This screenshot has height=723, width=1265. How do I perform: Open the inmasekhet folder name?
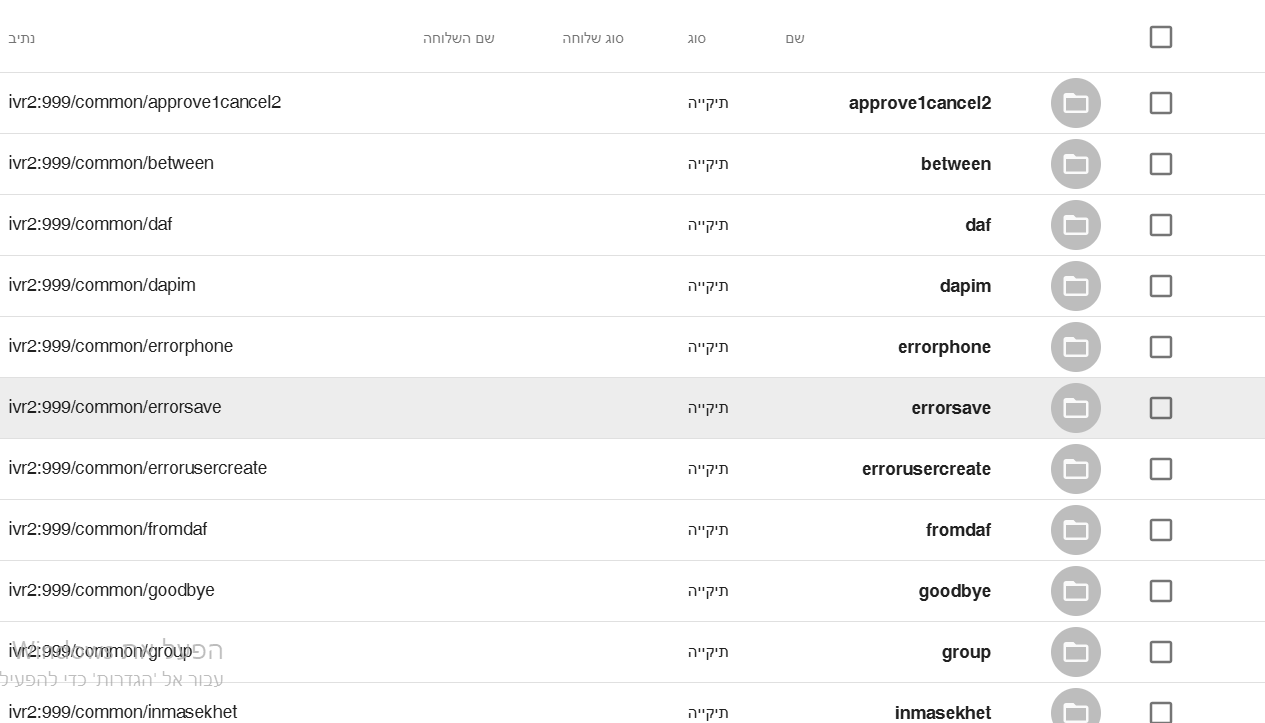tap(942, 713)
